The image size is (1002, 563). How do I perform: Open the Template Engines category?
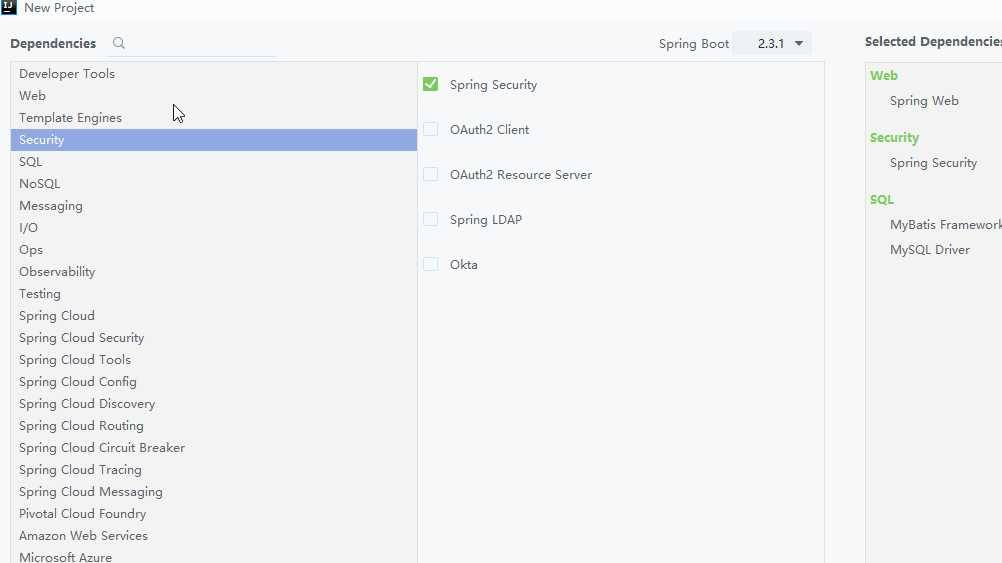point(70,118)
